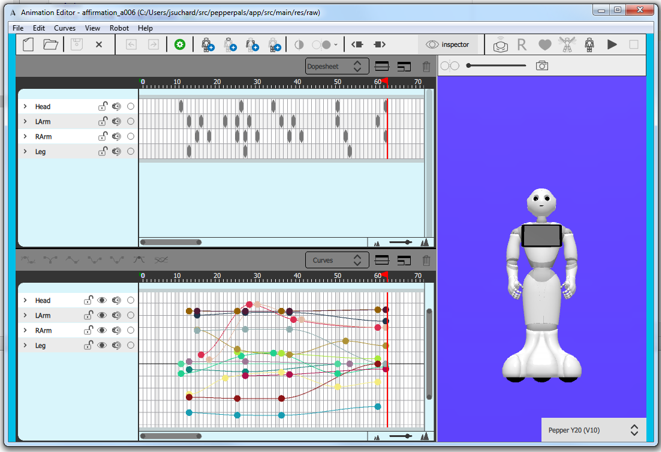Screen dimensions: 661x452
Task: Select the radio circle for Leg curve row
Action: pos(130,345)
